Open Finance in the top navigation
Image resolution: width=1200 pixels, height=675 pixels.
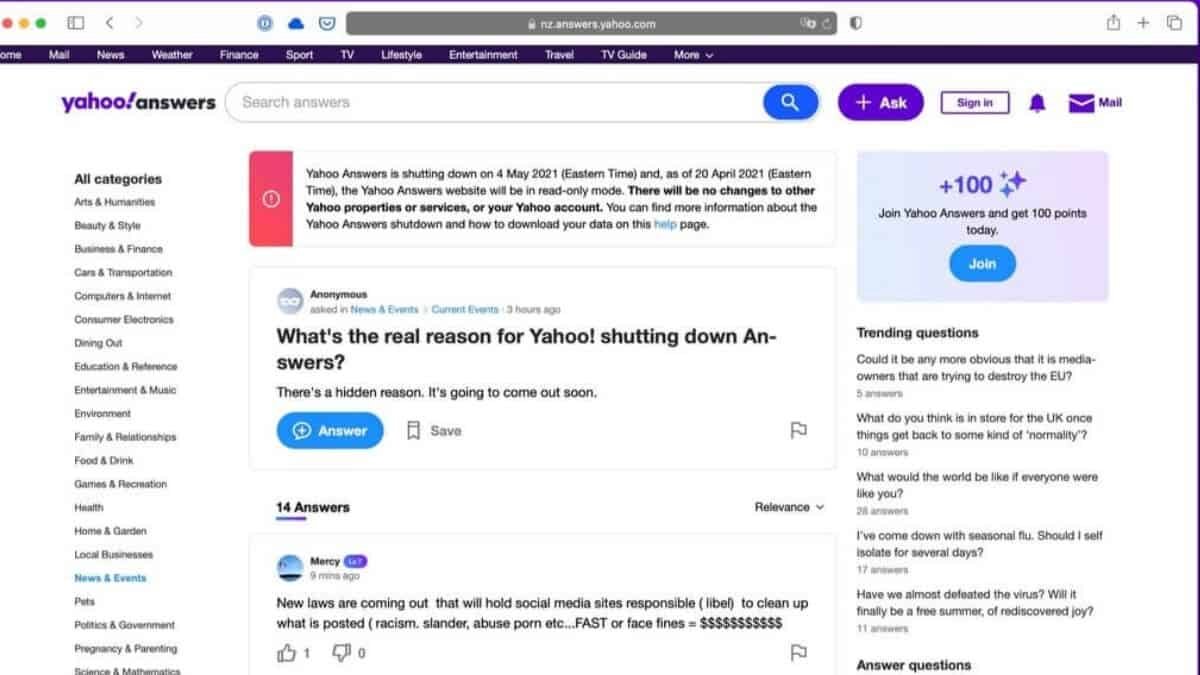(239, 55)
